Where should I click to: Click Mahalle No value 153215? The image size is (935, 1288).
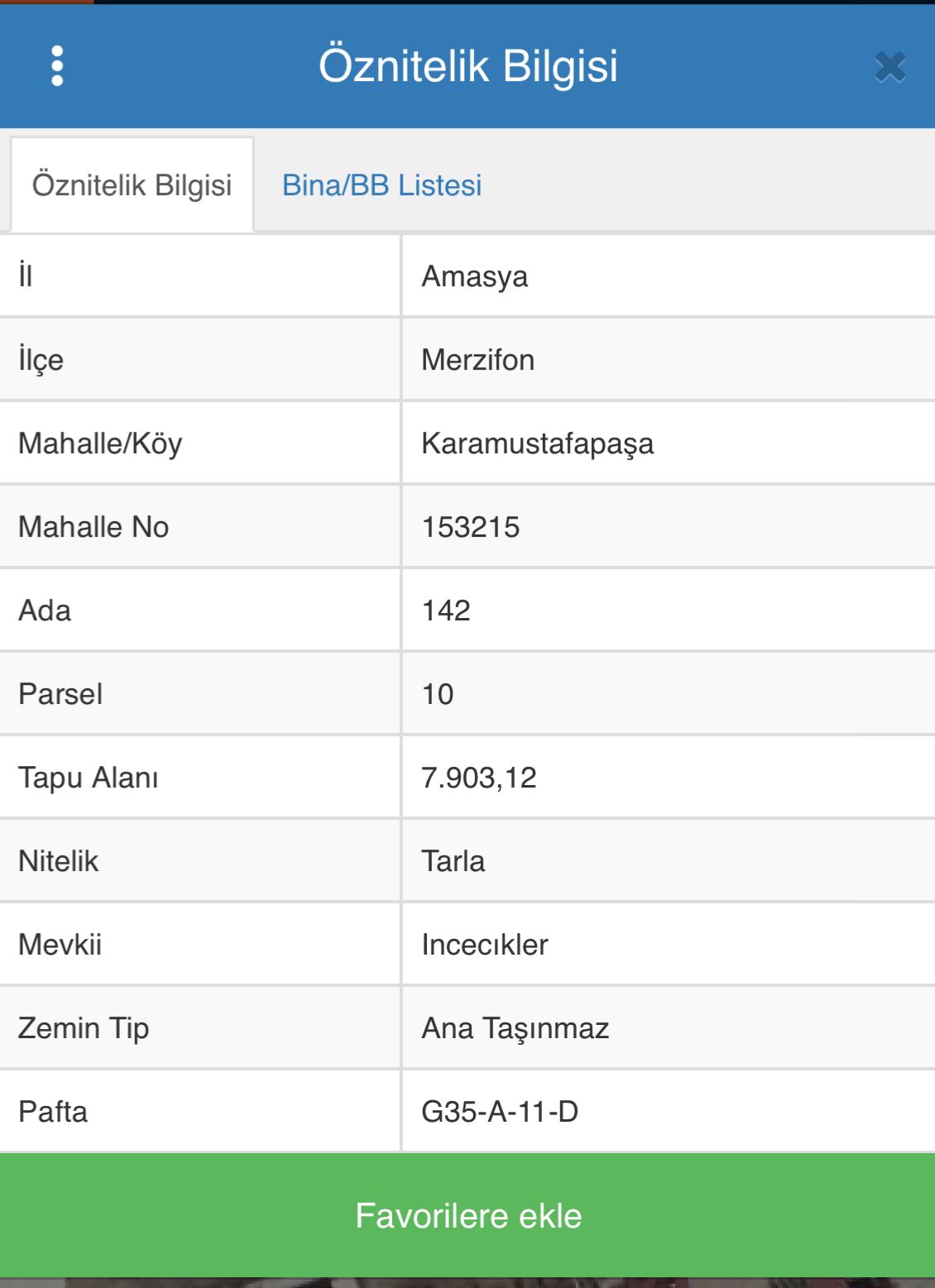pyautogui.click(x=470, y=527)
